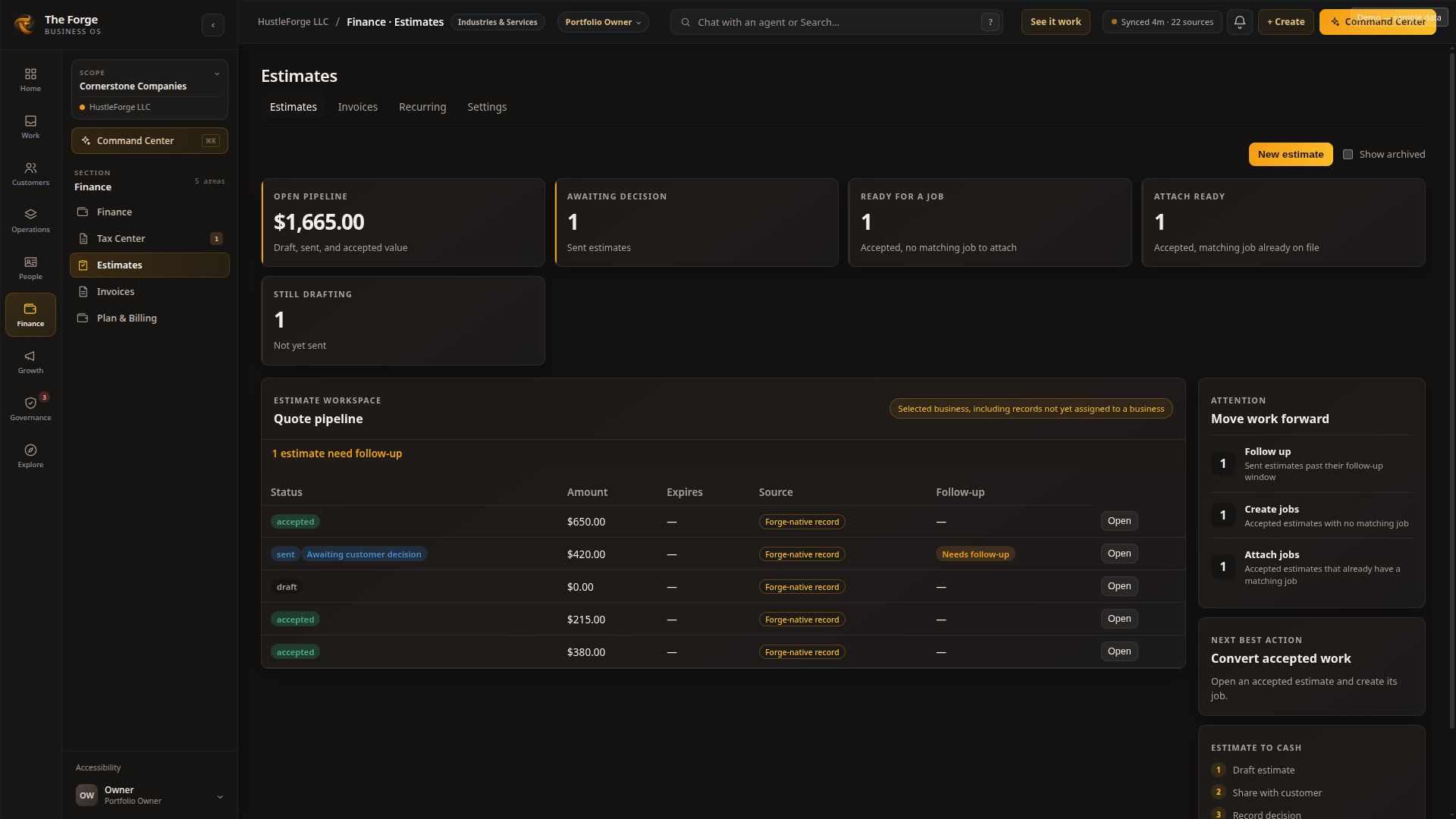Click the Synced 4m 22 sources status

(x=1162, y=22)
